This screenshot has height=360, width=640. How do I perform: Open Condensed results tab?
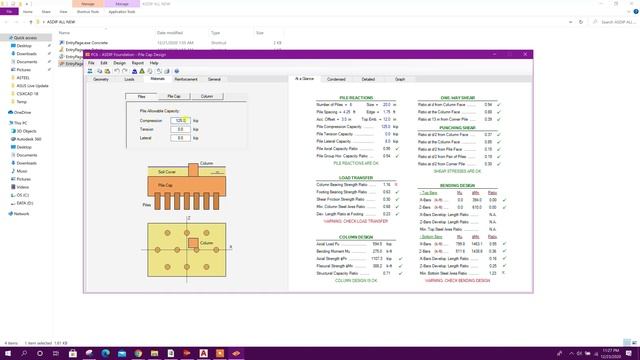[336, 79]
